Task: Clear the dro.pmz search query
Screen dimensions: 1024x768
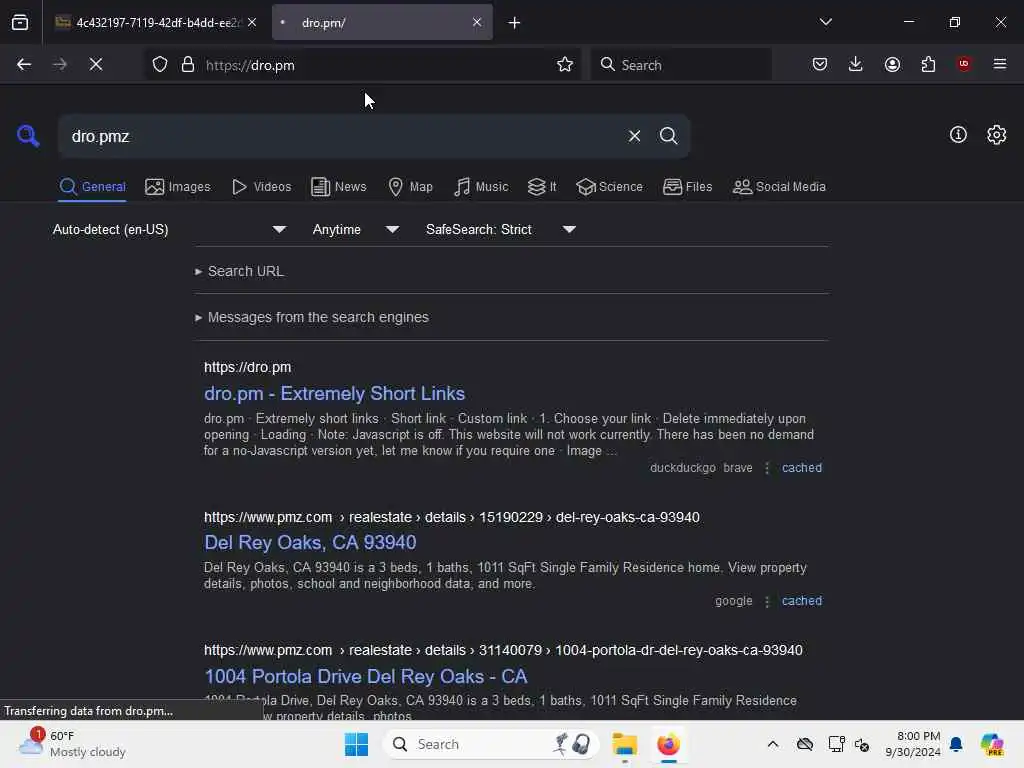Action: (x=634, y=136)
